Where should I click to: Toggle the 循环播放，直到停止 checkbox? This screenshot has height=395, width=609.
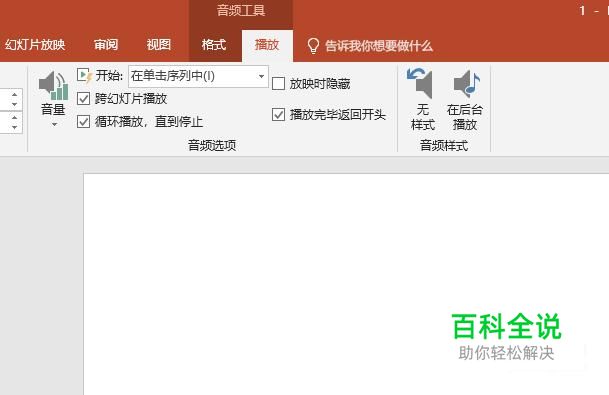tap(84, 122)
